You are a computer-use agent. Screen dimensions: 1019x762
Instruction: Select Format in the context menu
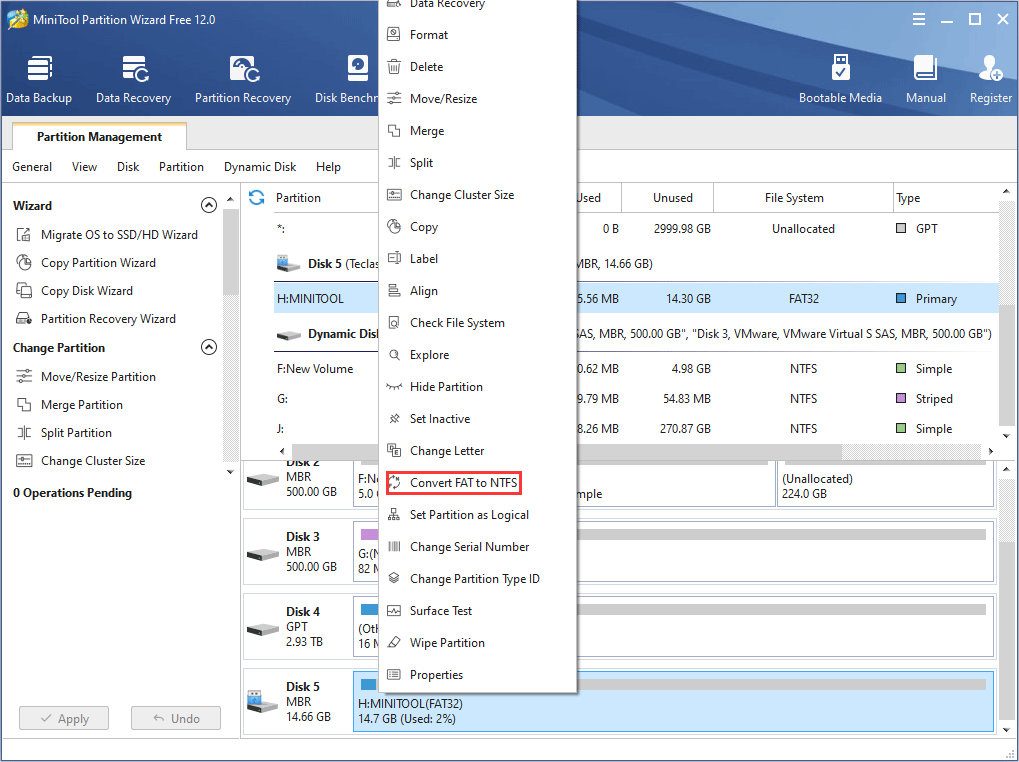478,34
